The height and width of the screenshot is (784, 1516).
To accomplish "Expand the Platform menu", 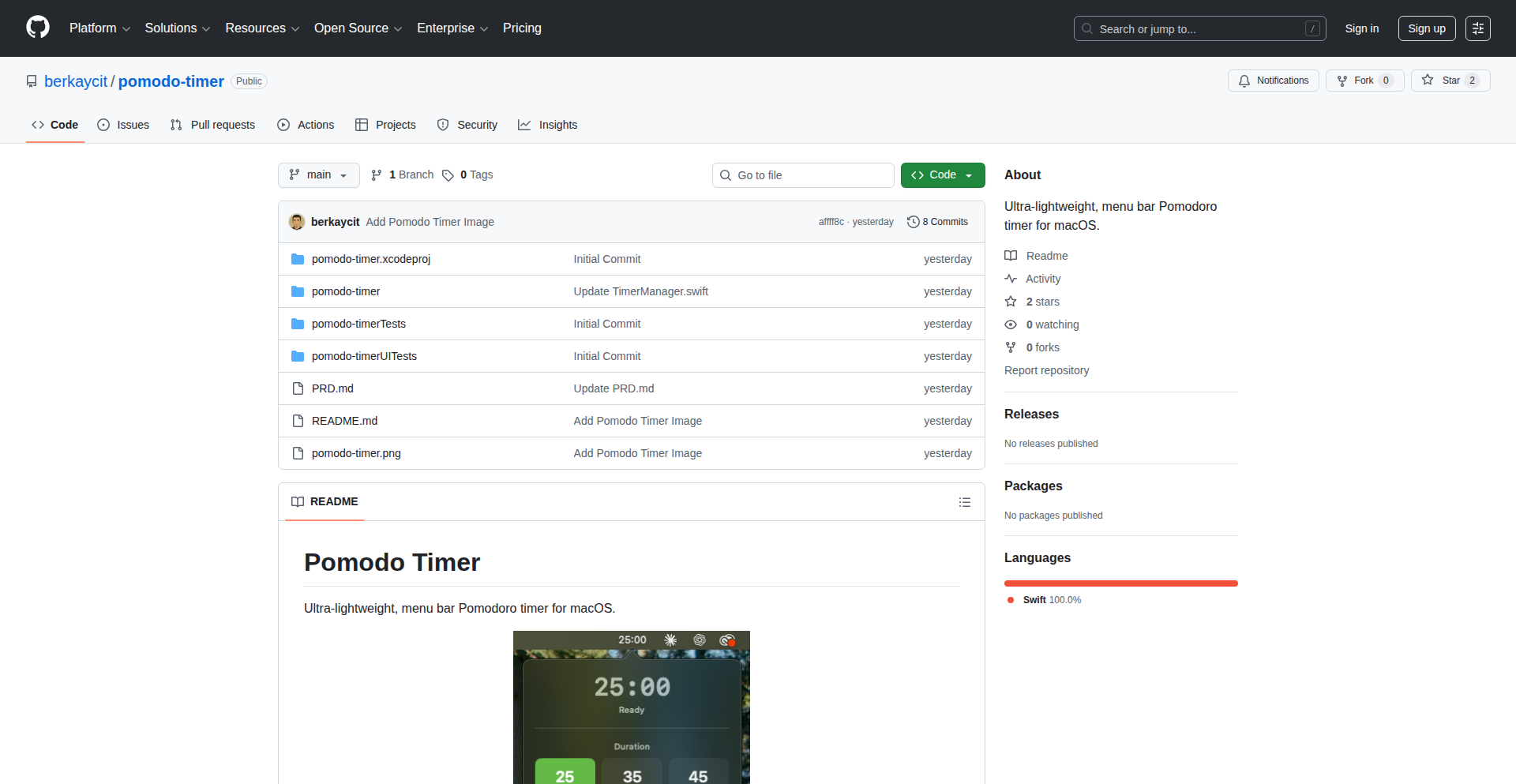I will (99, 28).
